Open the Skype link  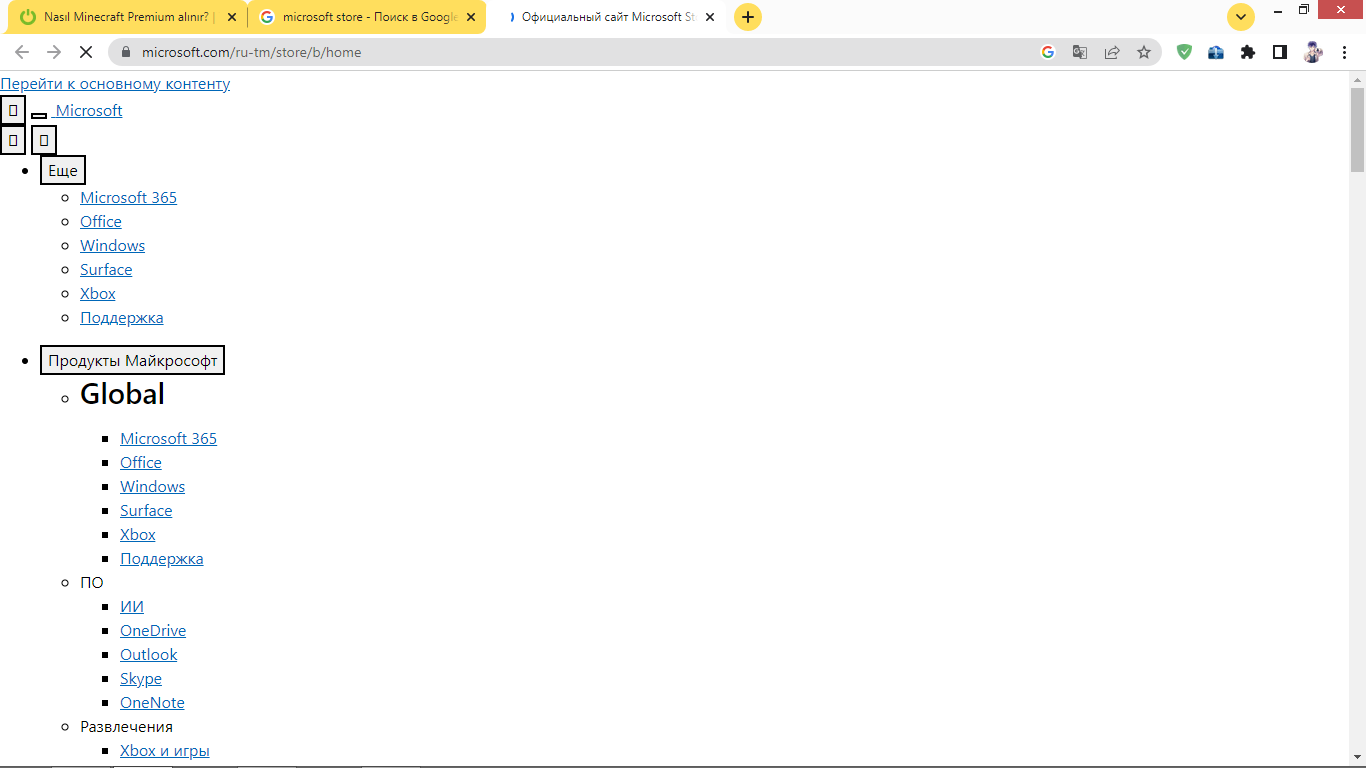(x=141, y=679)
